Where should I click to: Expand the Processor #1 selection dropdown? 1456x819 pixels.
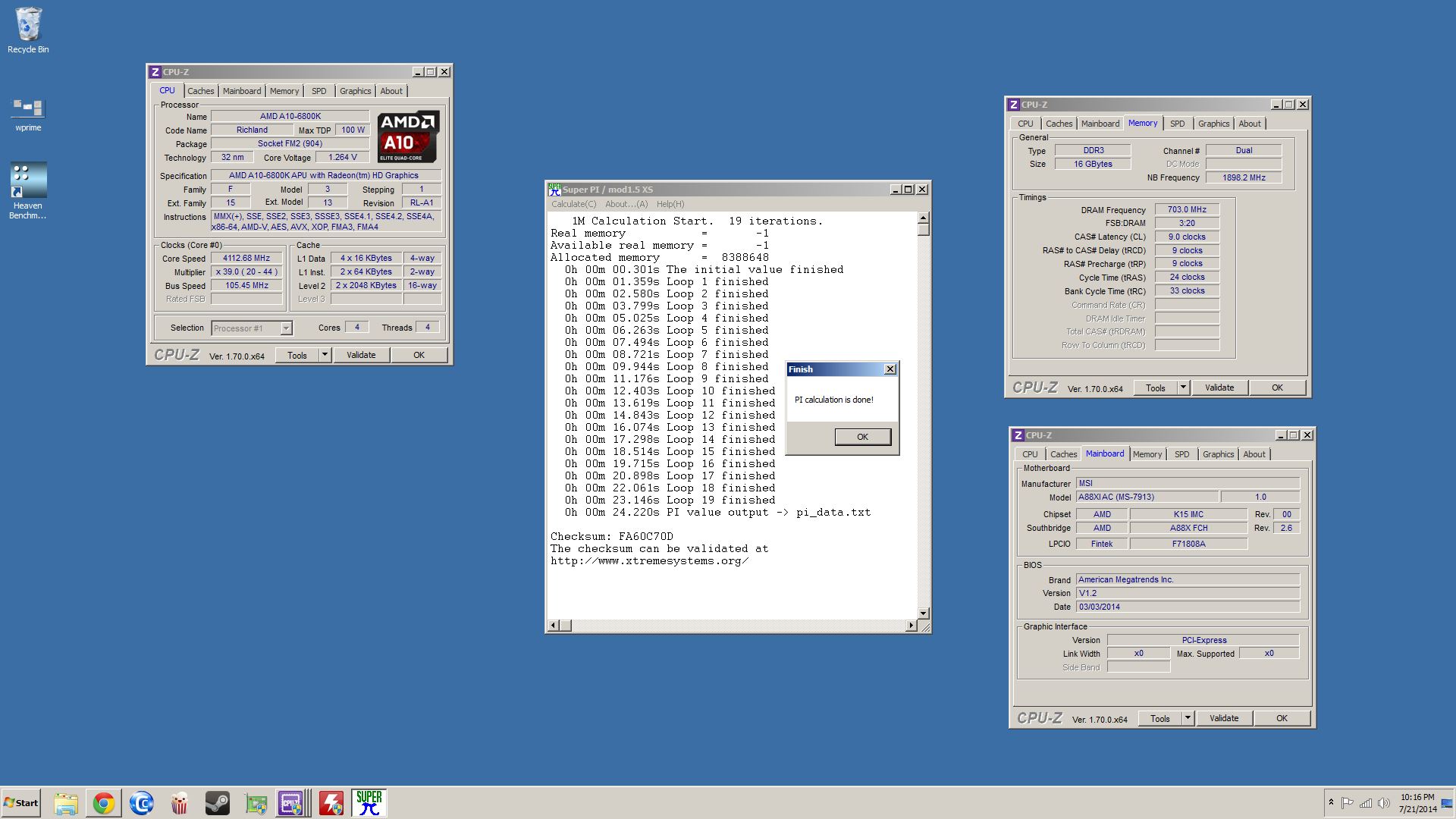tap(286, 328)
